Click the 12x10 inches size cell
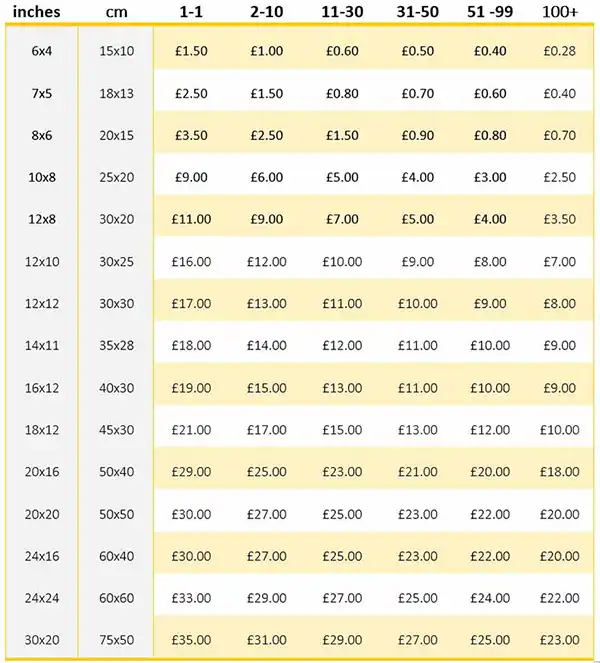 point(42,261)
